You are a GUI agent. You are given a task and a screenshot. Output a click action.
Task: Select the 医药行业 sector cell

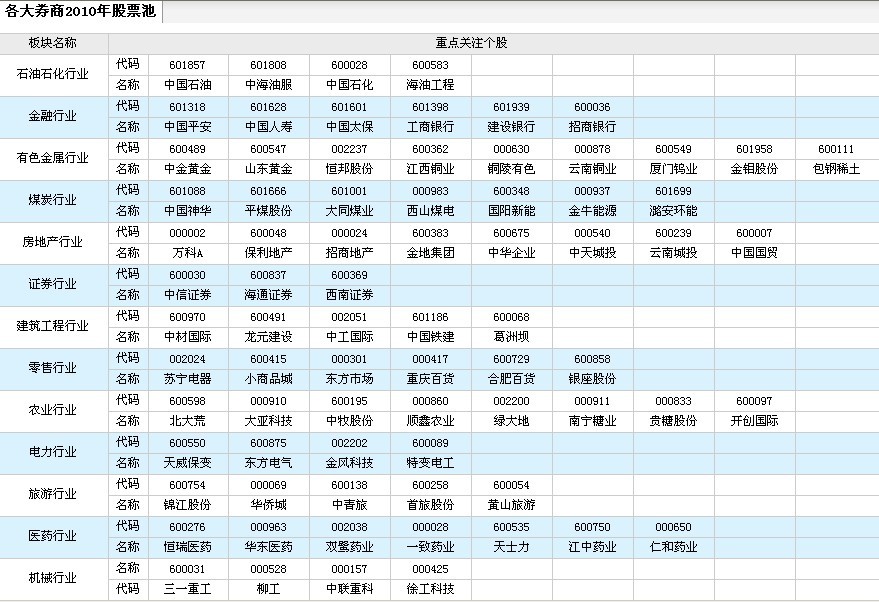pyautogui.click(x=53, y=536)
